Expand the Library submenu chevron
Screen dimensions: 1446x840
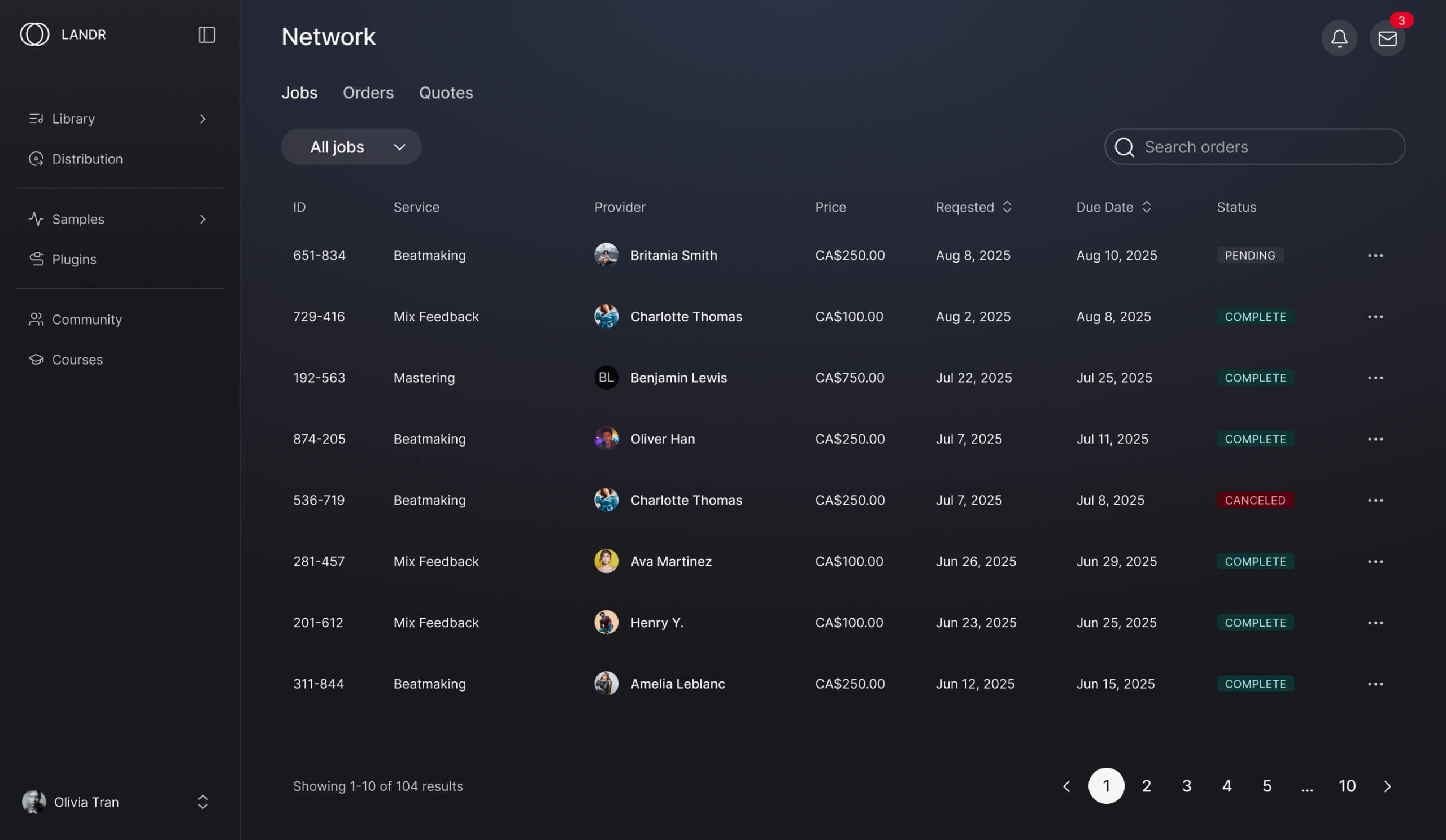pyautogui.click(x=203, y=119)
